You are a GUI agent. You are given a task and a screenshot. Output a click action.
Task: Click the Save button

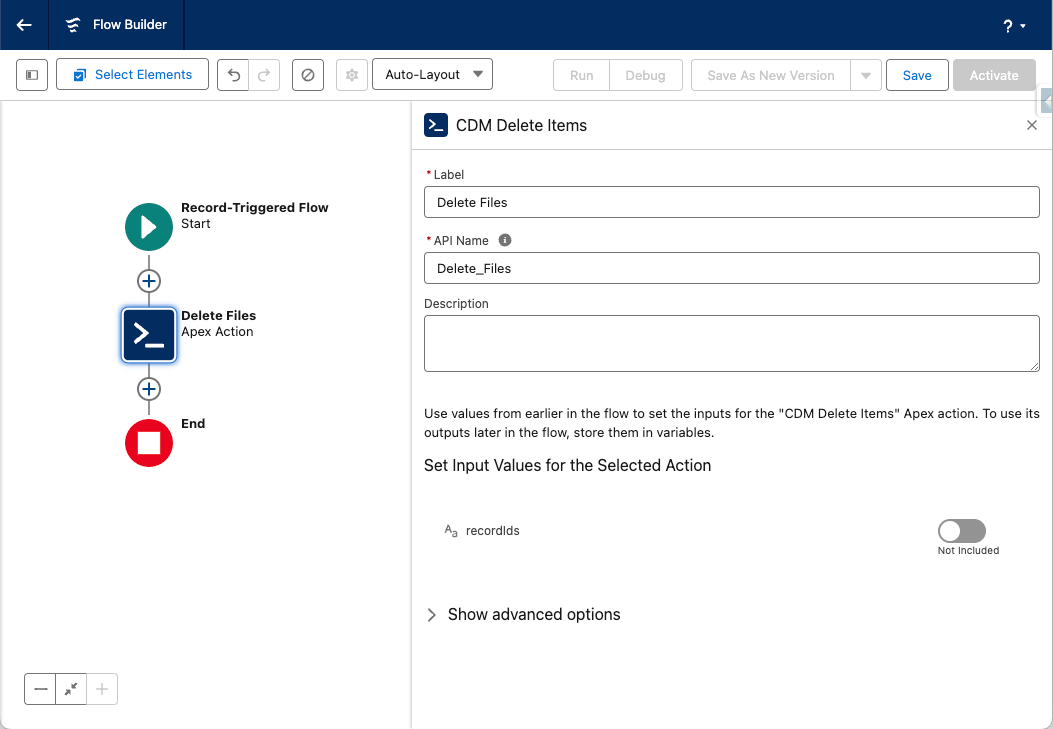click(x=916, y=75)
